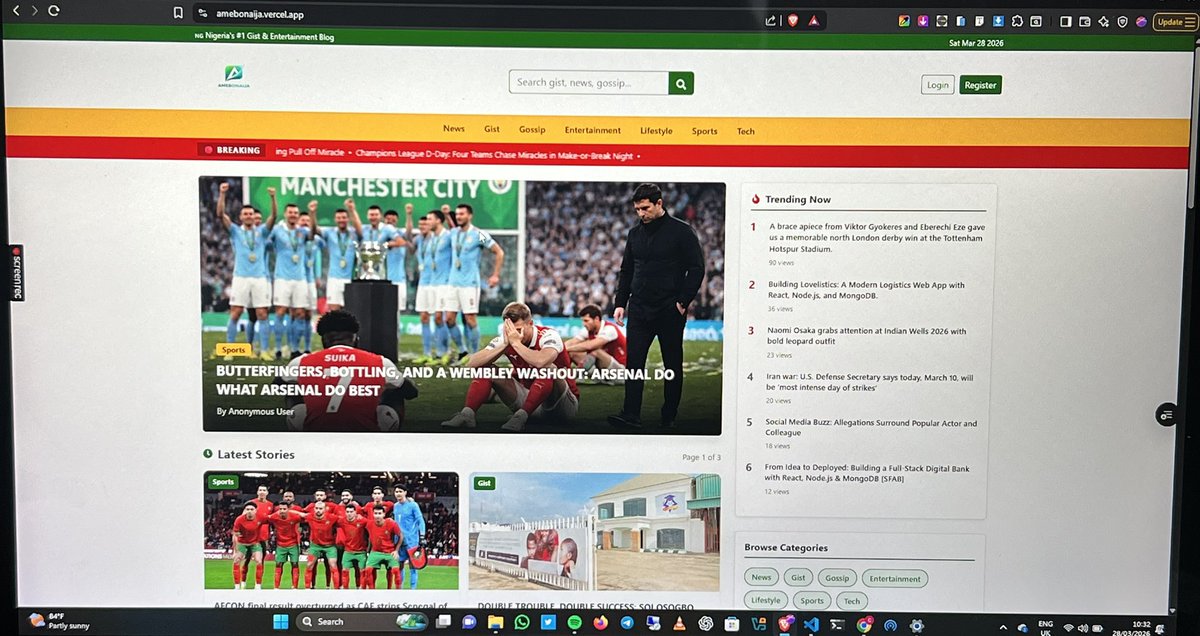The width and height of the screenshot is (1200, 636).
Task: Click the share icon in the address bar
Action: [770, 20]
